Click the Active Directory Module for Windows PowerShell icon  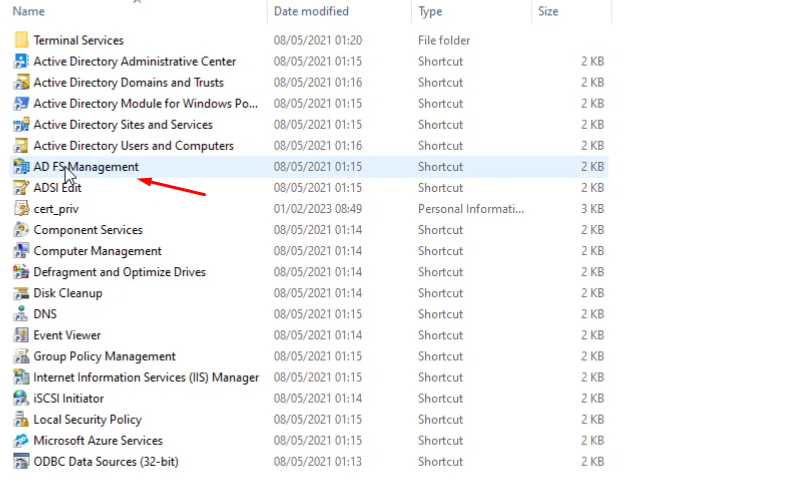pos(21,104)
